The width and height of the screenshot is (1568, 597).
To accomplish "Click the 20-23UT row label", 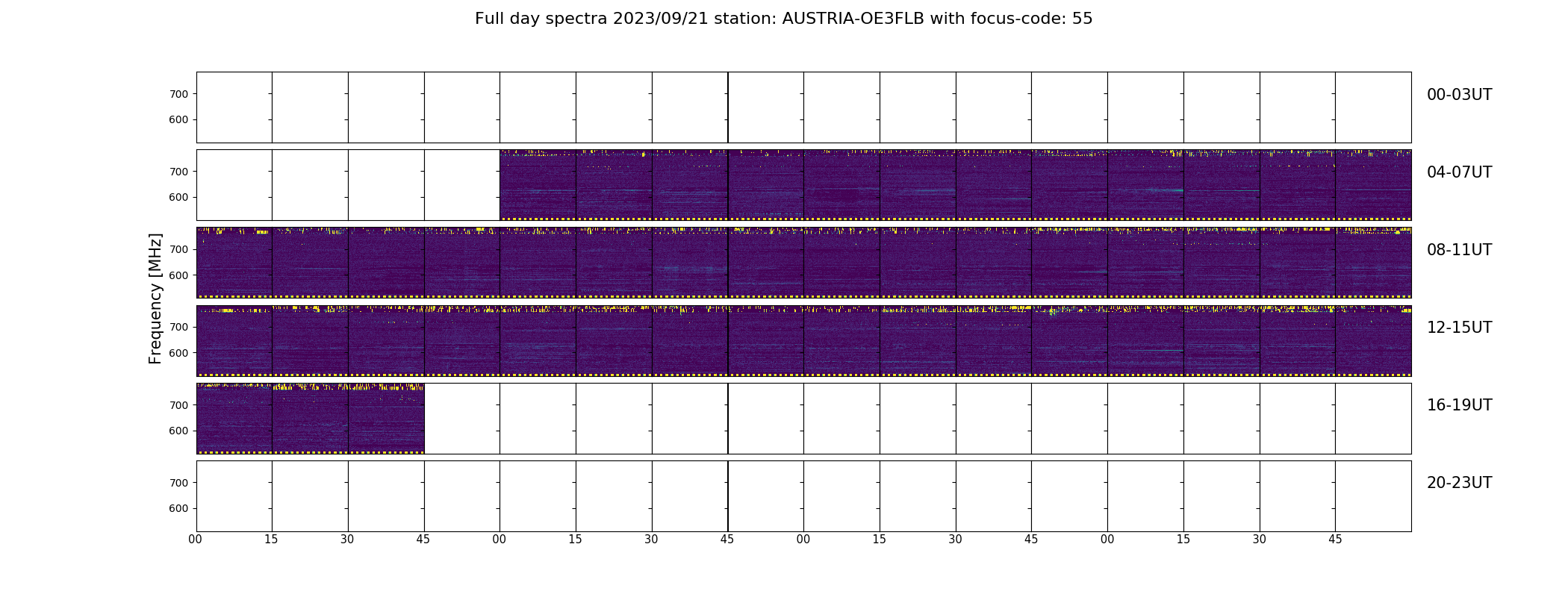I will pos(1459,483).
